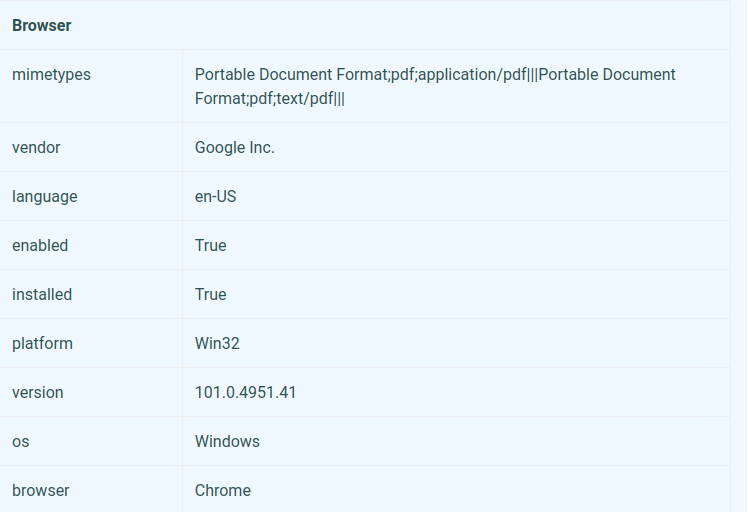Click the platform row label

42,344
